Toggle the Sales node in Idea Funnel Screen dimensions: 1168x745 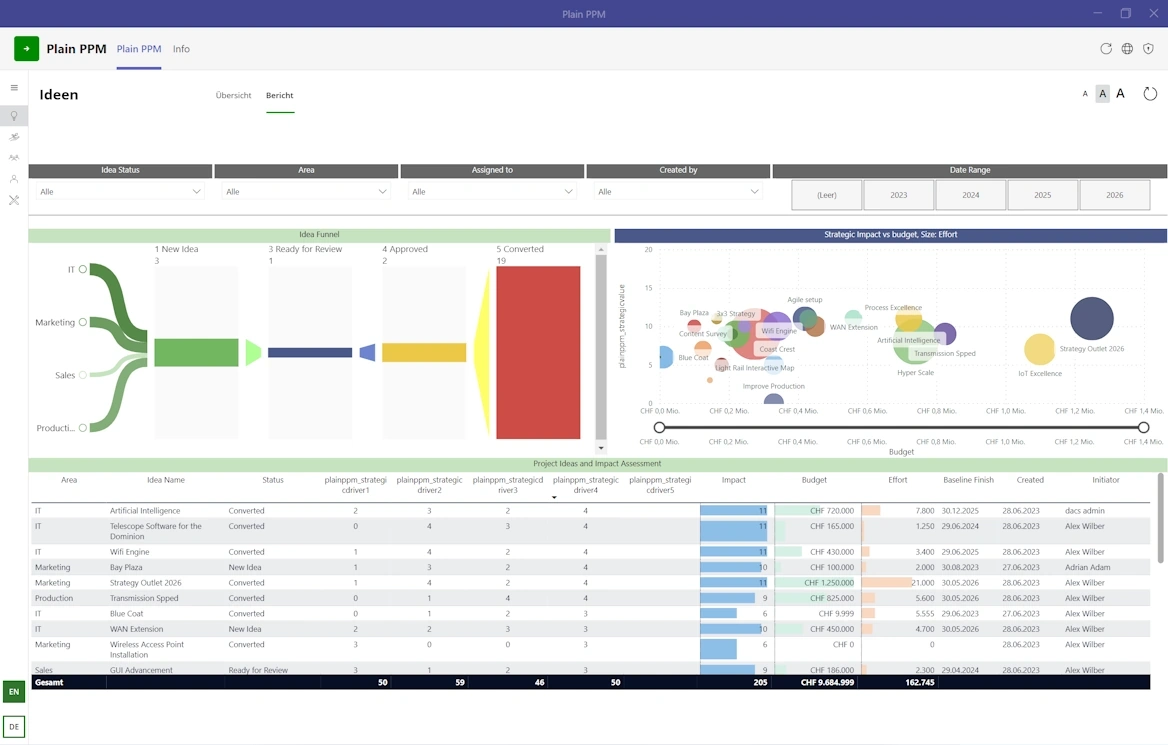[83, 375]
